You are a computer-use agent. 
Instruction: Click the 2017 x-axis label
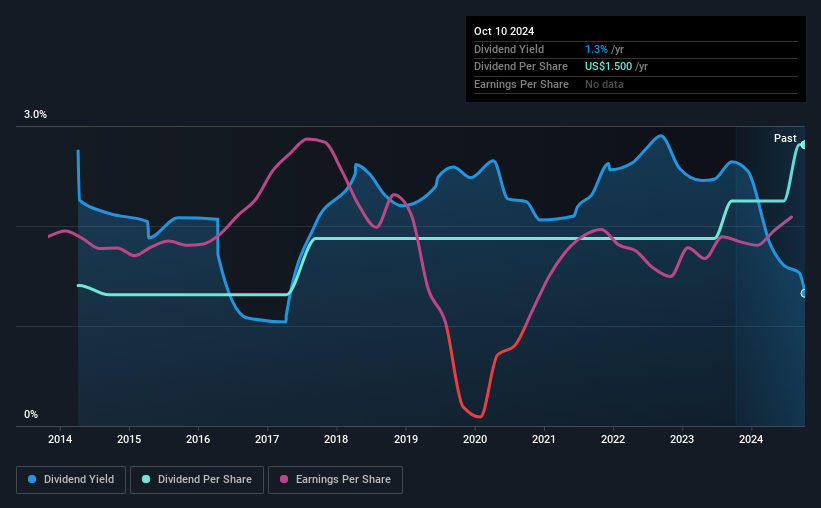pyautogui.click(x=267, y=439)
